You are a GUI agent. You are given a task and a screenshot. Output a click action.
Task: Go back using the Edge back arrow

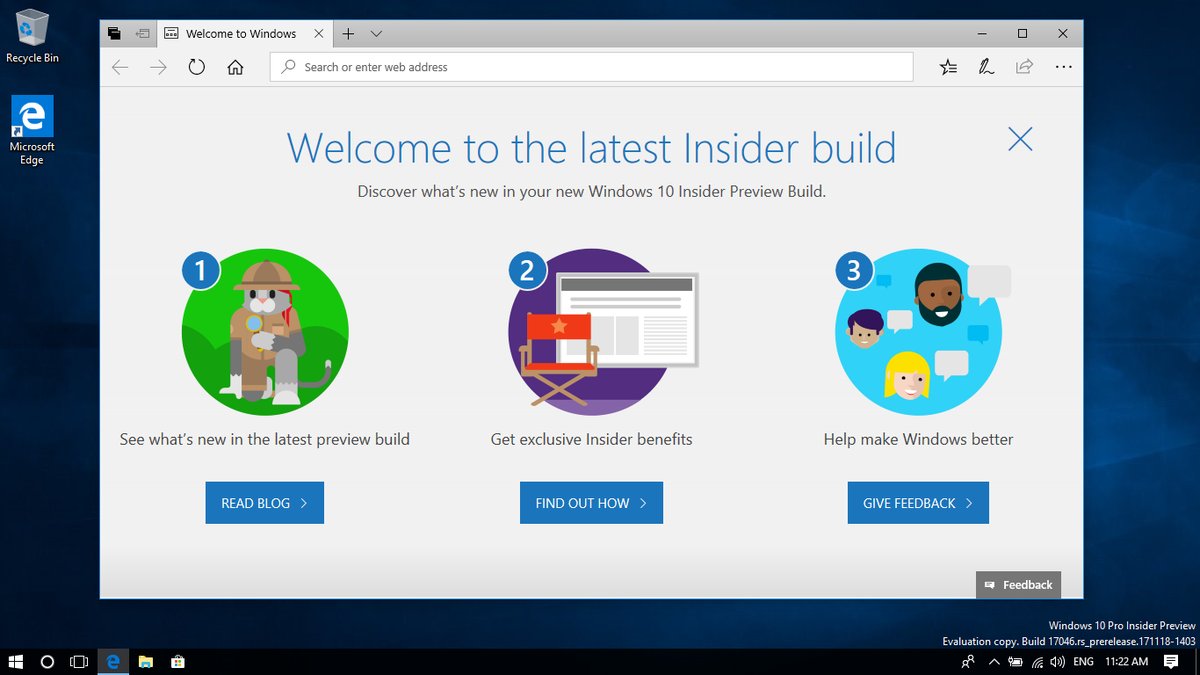[120, 67]
